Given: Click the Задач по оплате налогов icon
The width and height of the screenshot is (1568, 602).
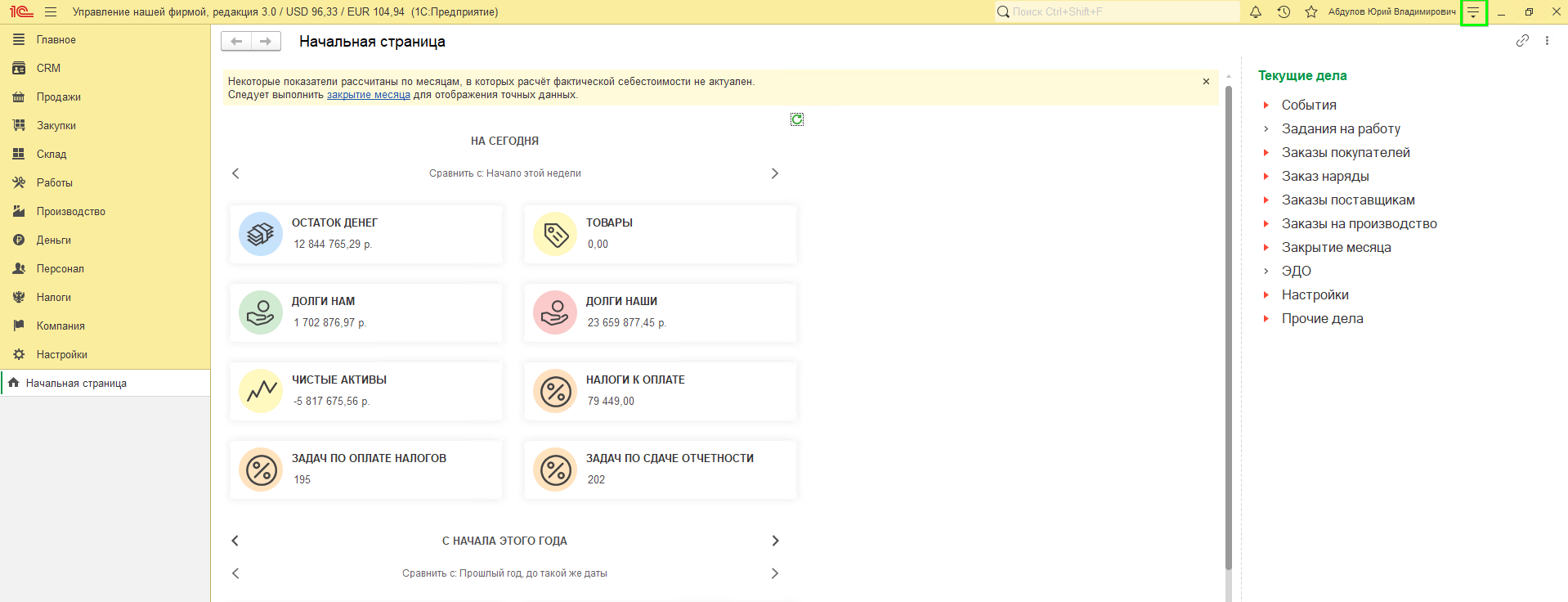Looking at the screenshot, I should pyautogui.click(x=261, y=469).
